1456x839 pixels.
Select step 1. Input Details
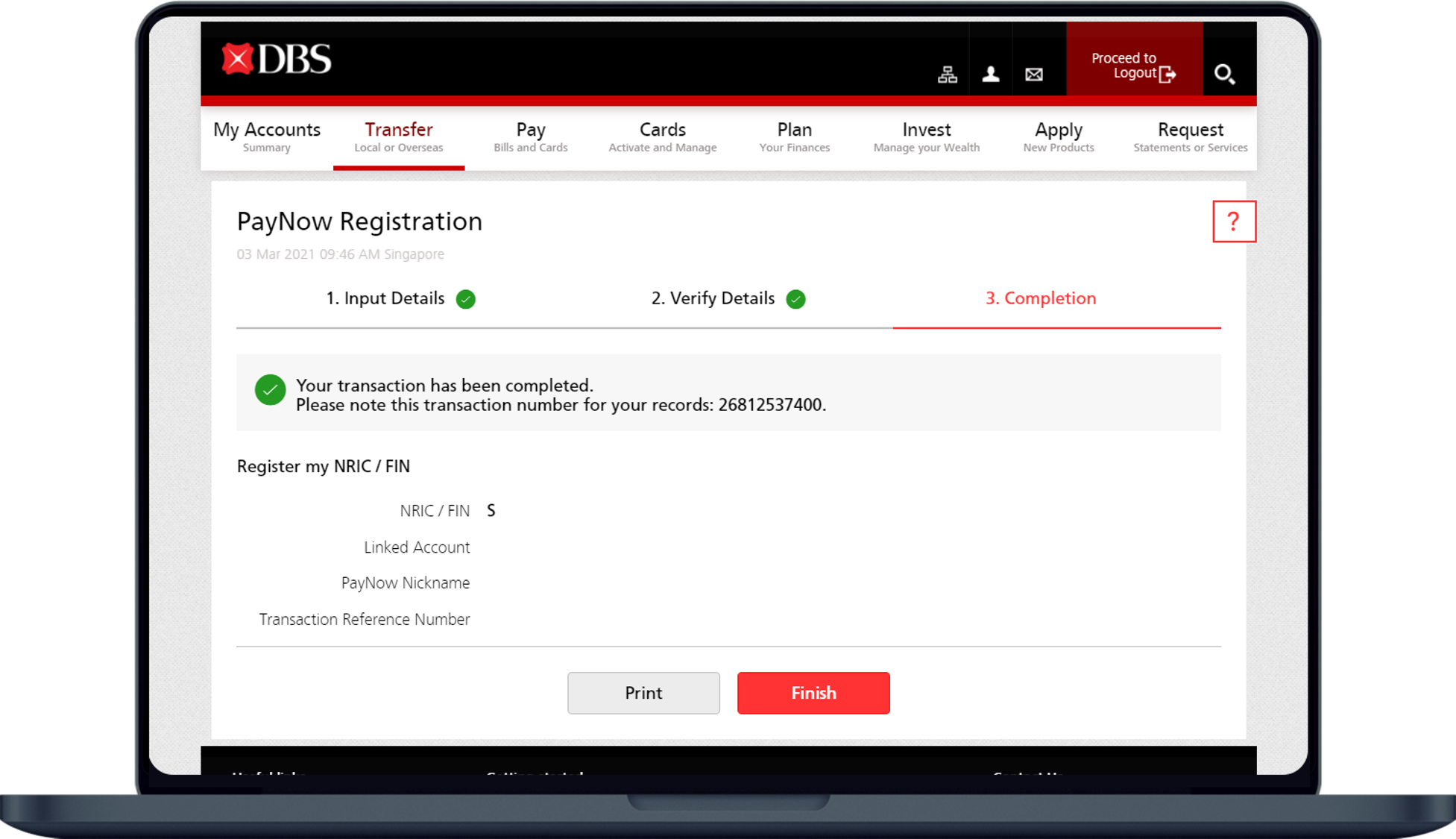point(385,298)
